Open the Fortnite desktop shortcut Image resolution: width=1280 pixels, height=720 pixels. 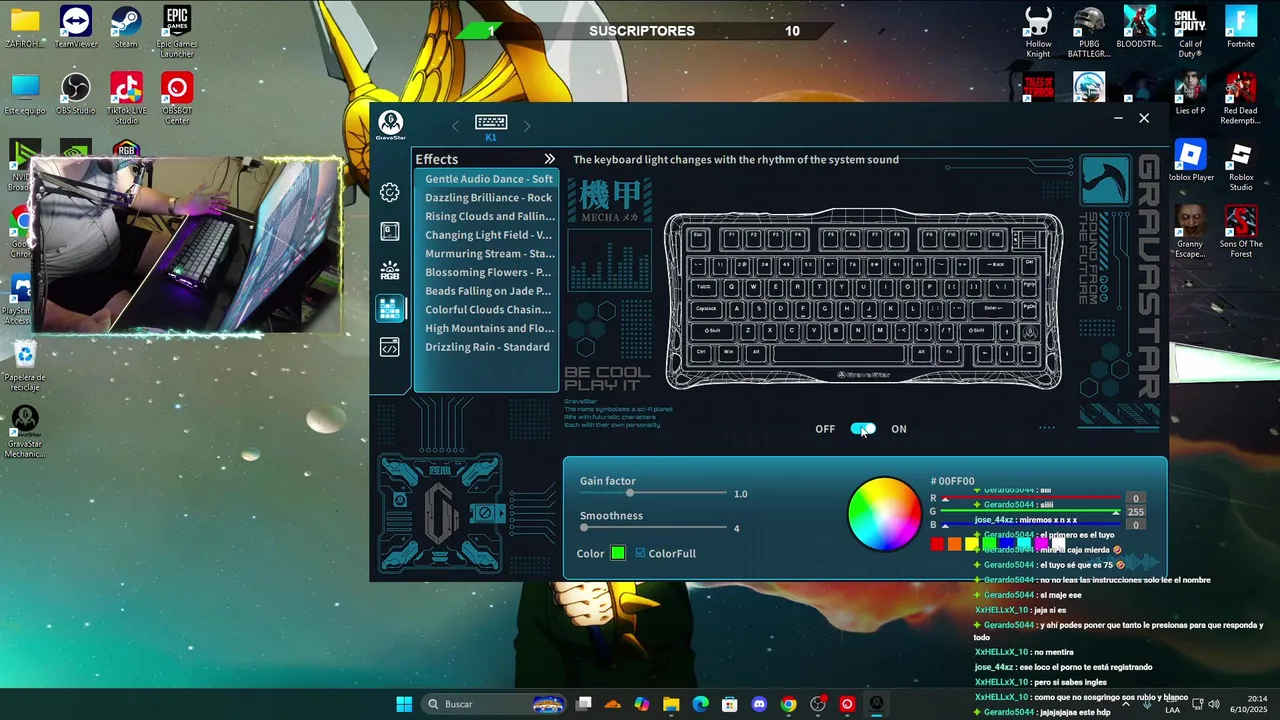tap(1240, 27)
